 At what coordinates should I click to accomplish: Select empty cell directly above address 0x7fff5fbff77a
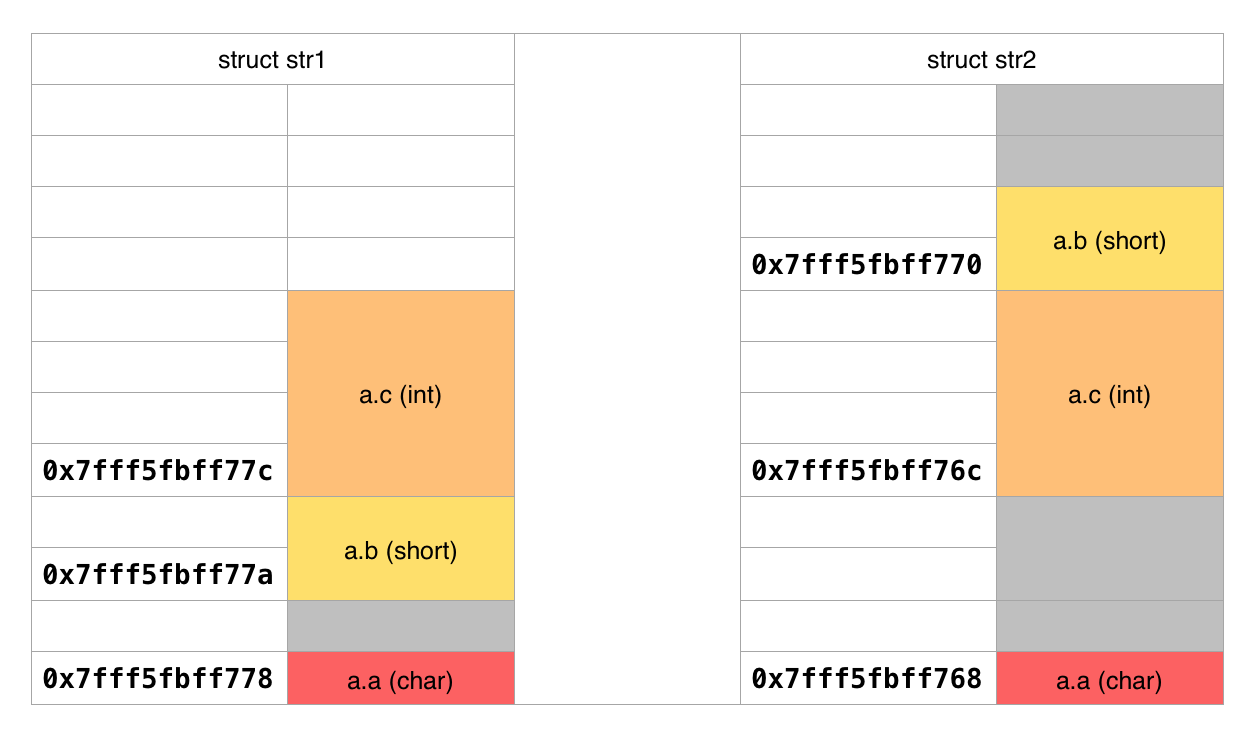tap(159, 522)
